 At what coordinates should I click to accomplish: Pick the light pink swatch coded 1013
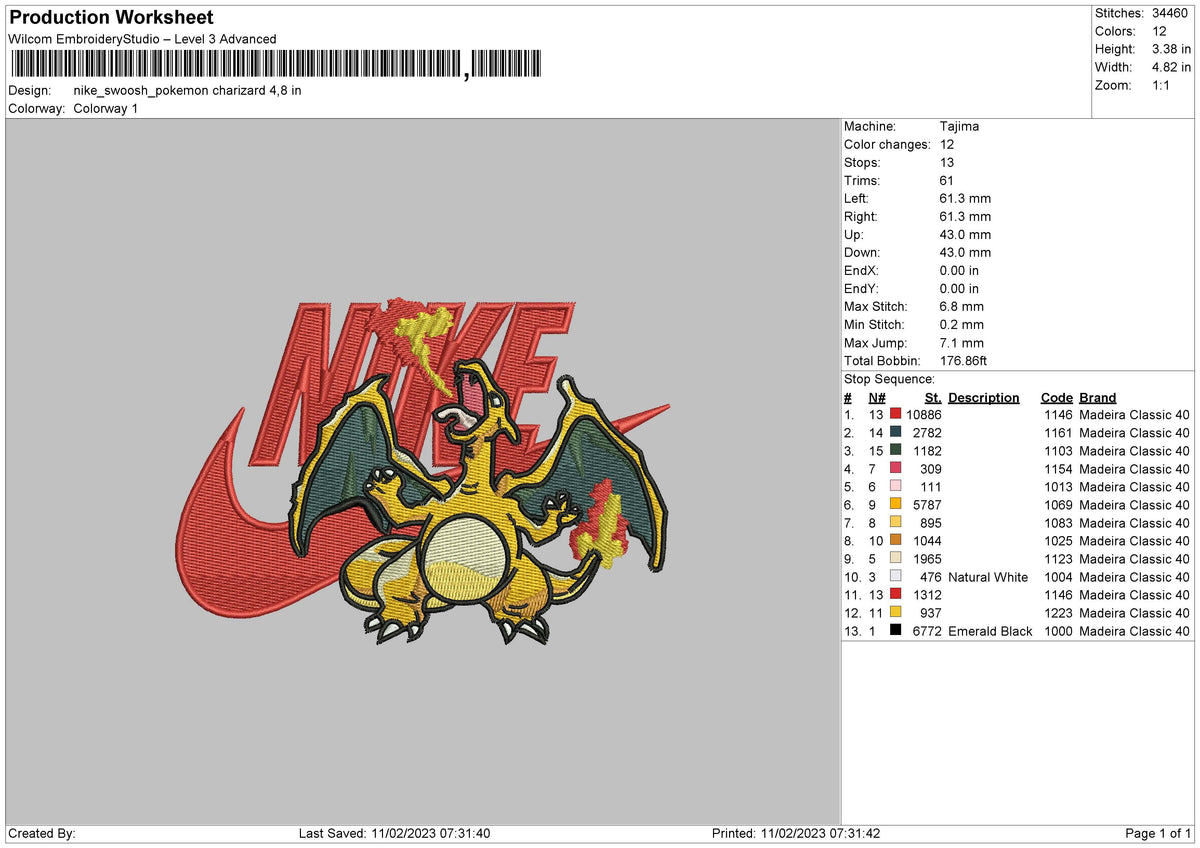[x=893, y=487]
